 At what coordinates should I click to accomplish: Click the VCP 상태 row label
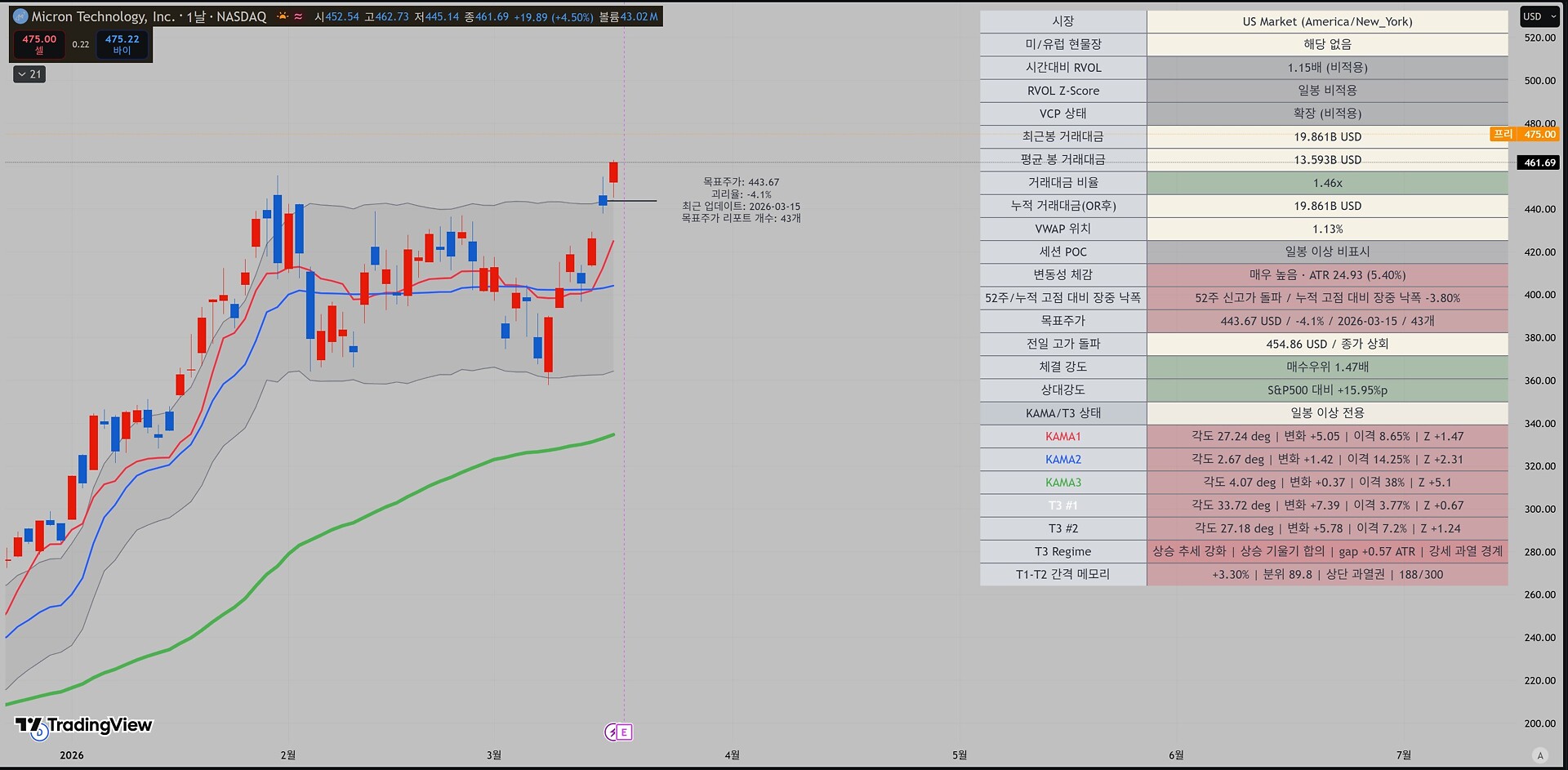click(x=1063, y=113)
